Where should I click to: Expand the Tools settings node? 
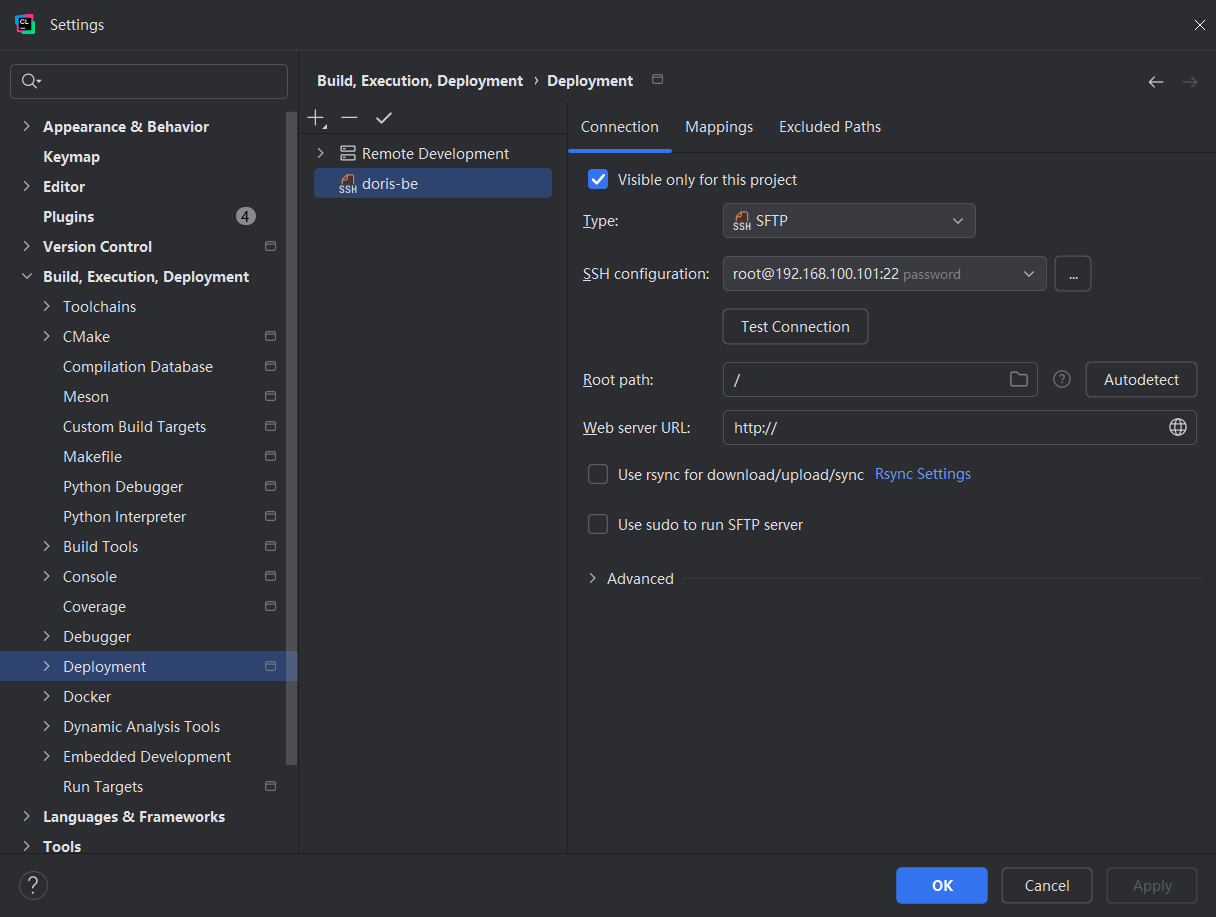pyautogui.click(x=26, y=847)
